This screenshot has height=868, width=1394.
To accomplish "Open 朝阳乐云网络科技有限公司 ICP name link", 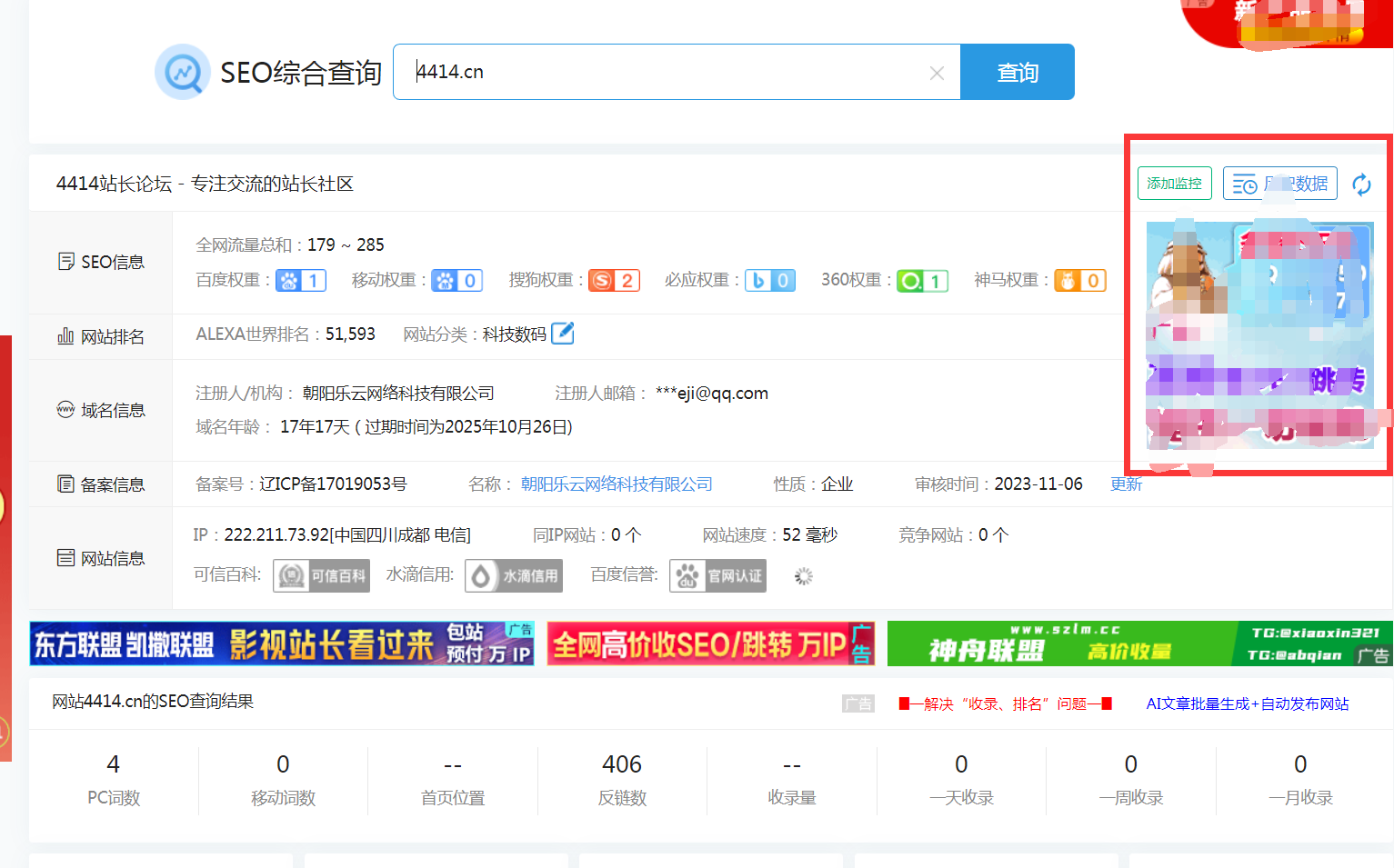I will [617, 484].
